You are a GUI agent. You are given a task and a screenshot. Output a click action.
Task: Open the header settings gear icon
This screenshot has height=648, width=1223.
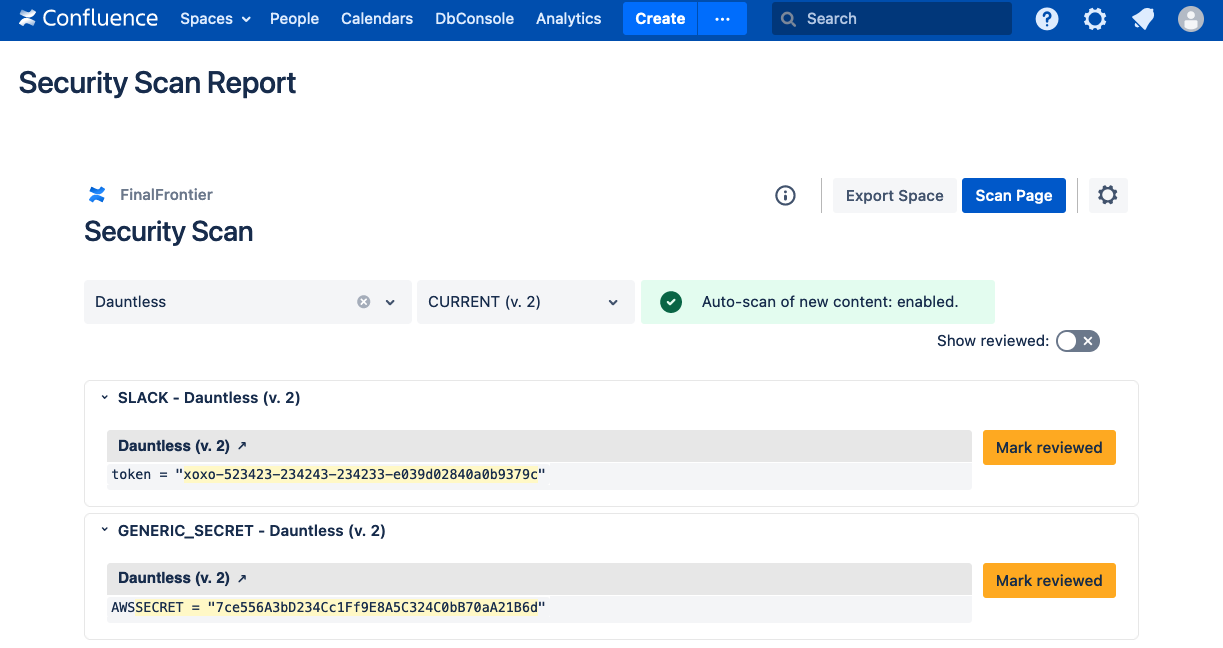pos(1095,19)
